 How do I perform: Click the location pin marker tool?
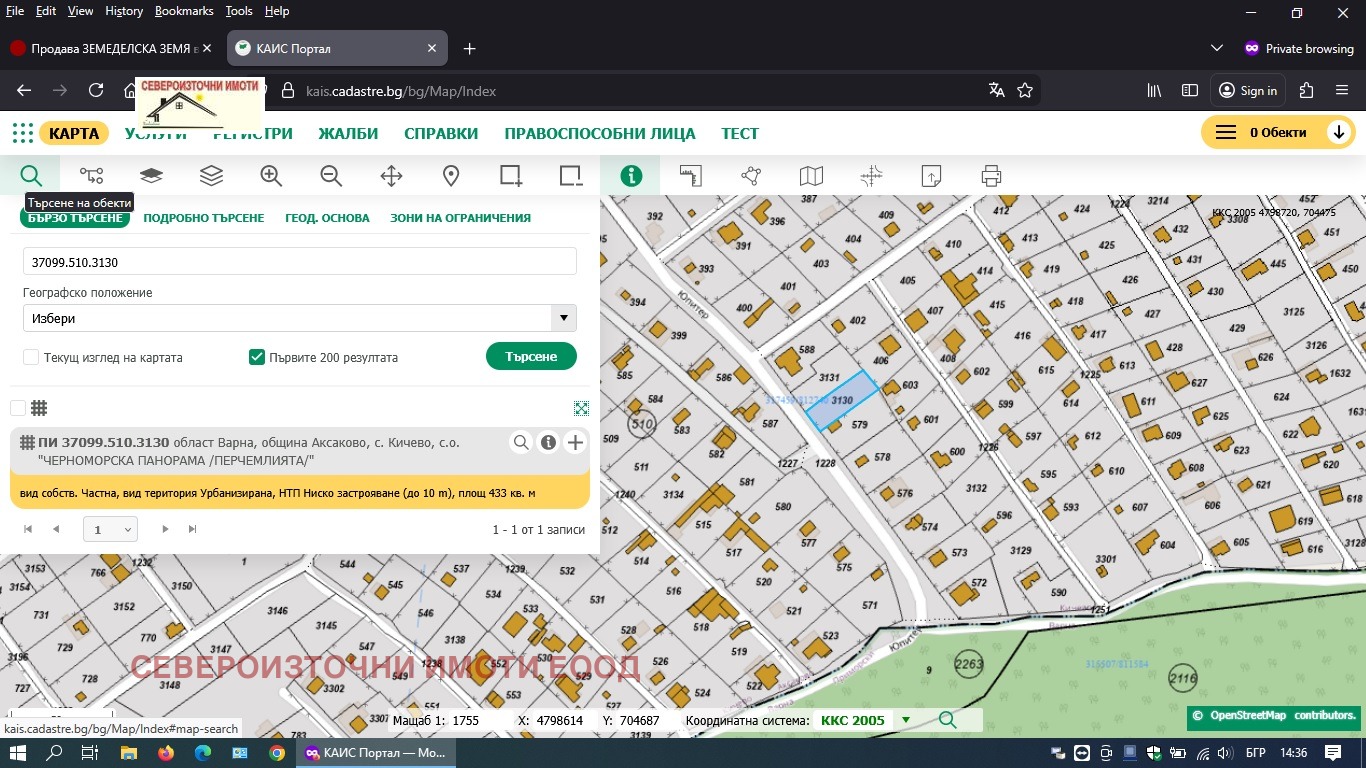[x=451, y=176]
